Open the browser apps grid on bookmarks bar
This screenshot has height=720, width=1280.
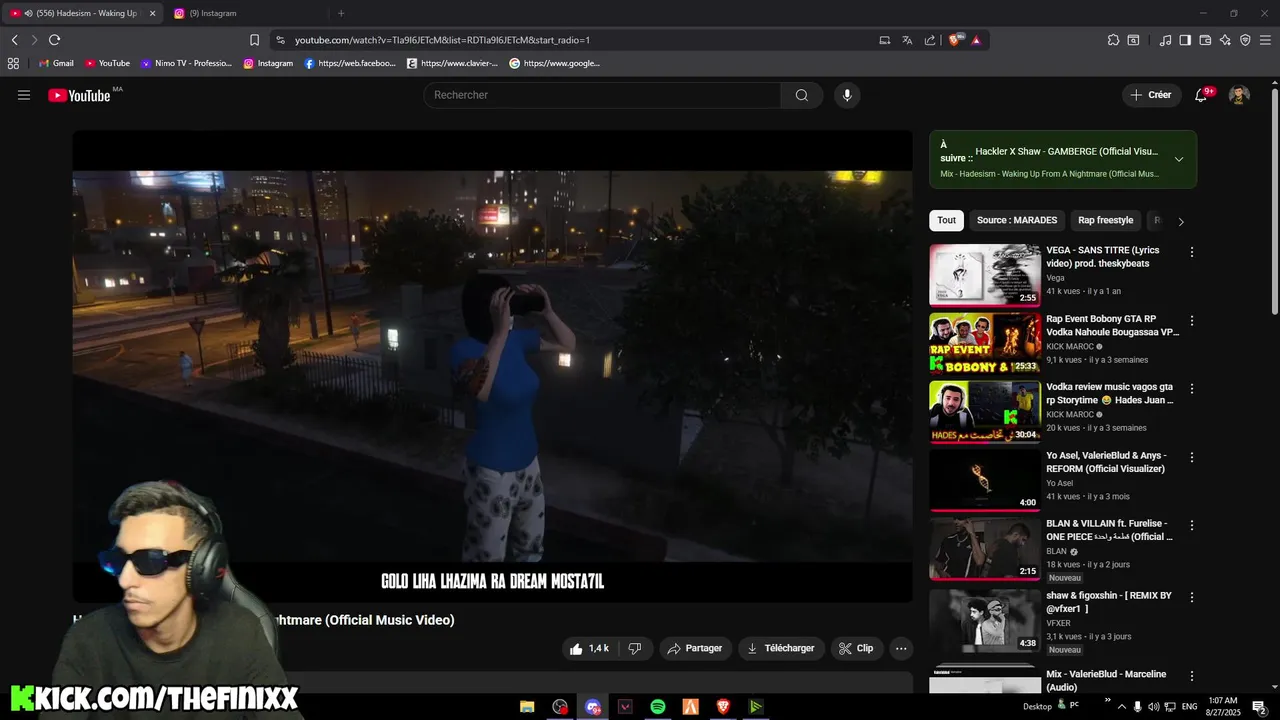[x=13, y=63]
